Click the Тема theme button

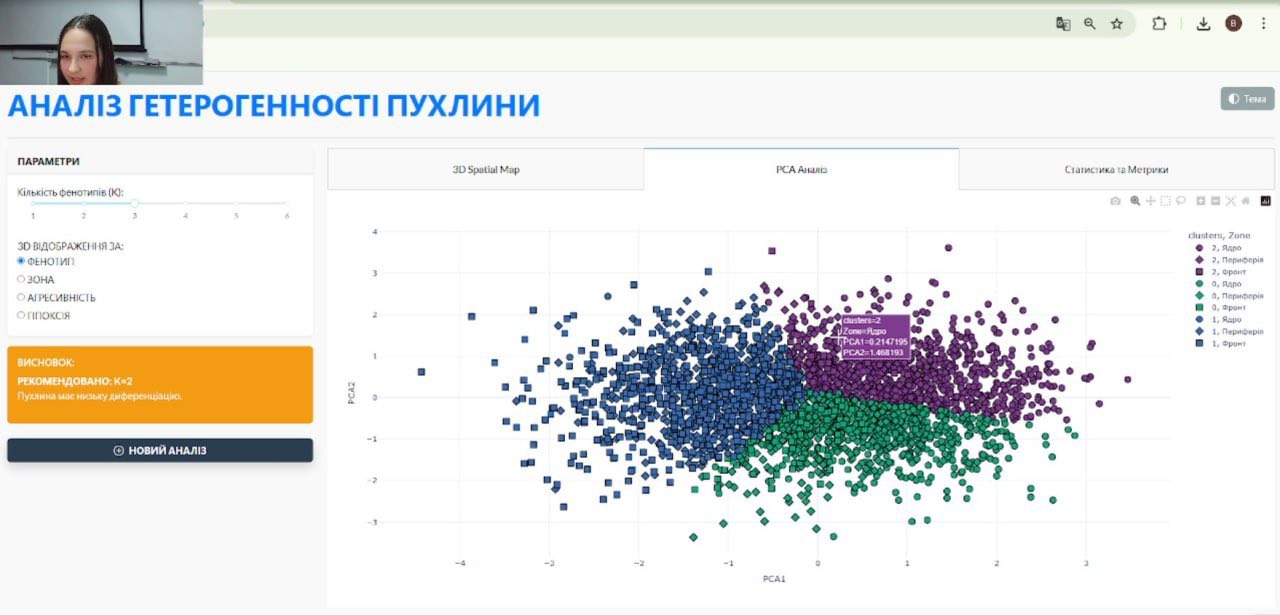(1247, 99)
